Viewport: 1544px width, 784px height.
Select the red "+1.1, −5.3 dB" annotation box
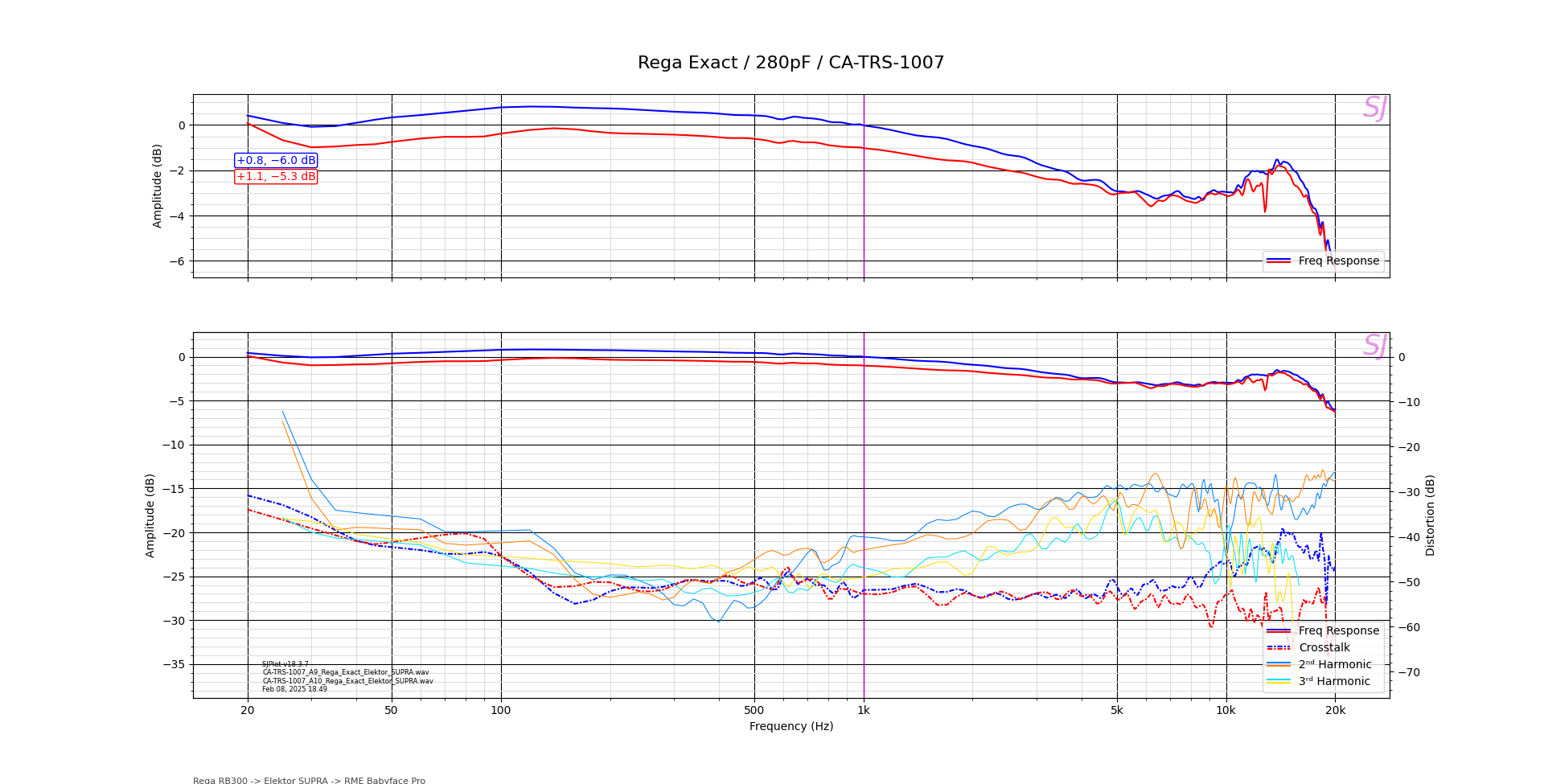[276, 177]
